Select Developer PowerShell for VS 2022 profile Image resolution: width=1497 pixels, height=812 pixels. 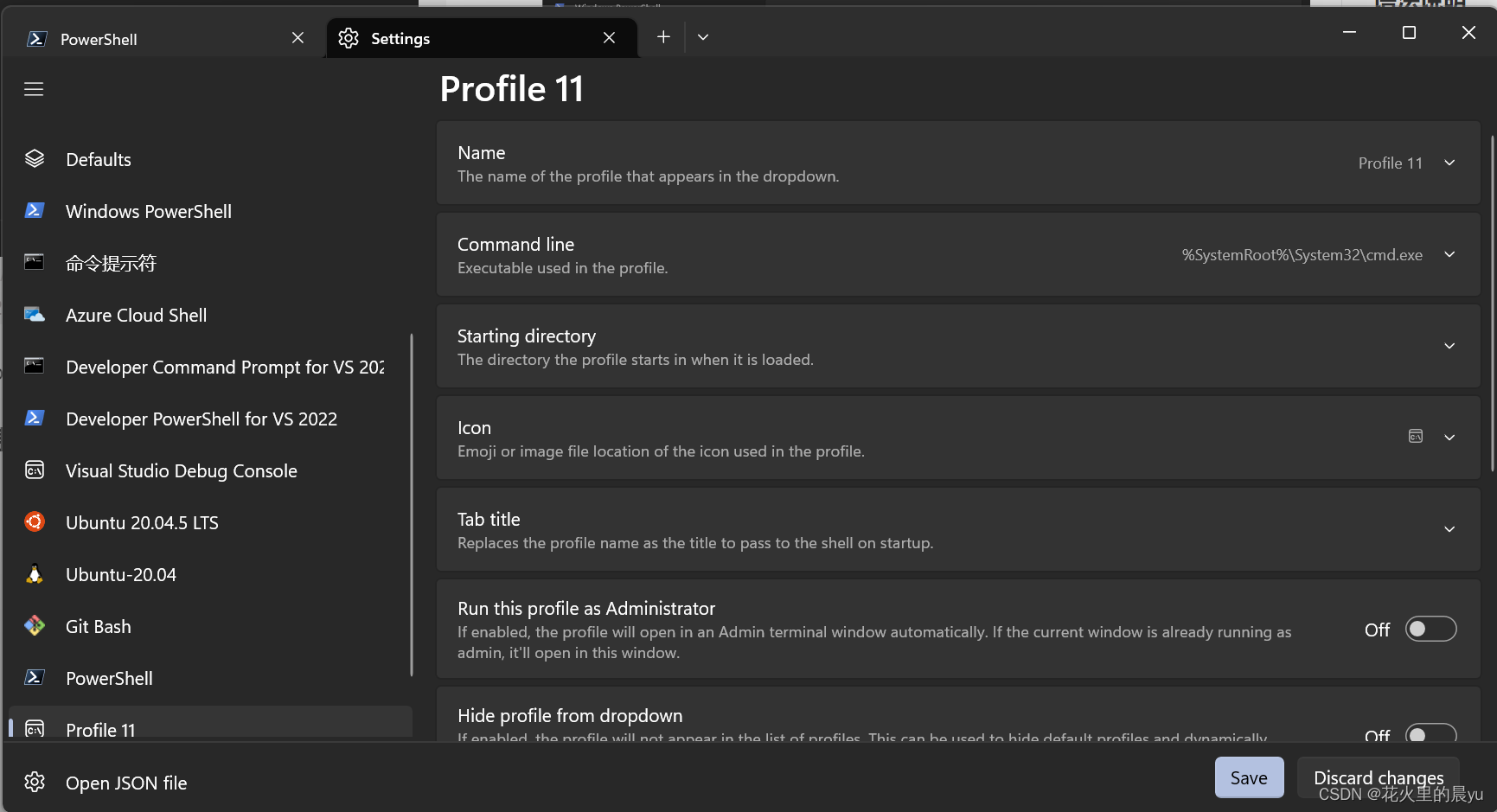(x=209, y=419)
